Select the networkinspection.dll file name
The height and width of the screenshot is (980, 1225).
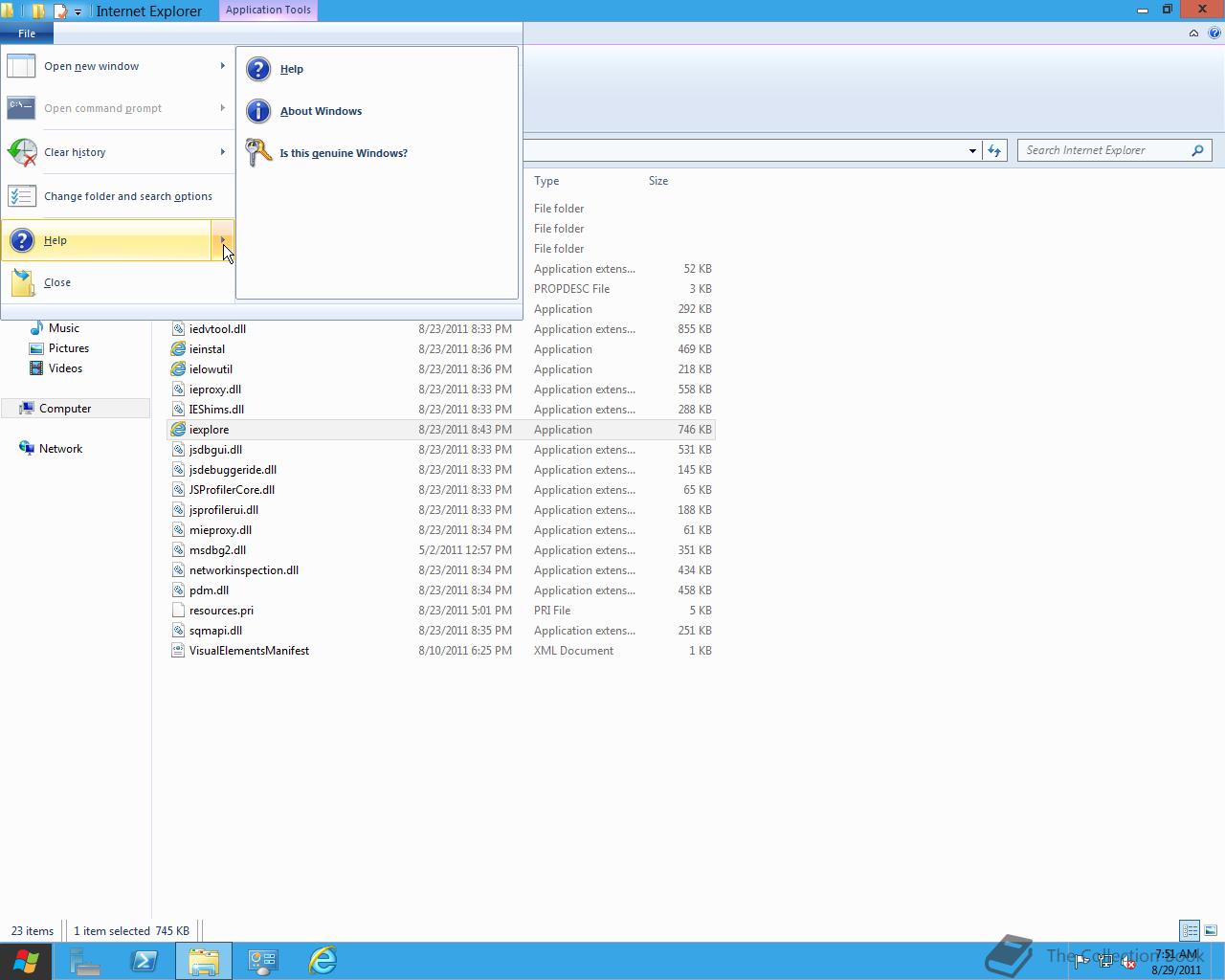pos(244,570)
